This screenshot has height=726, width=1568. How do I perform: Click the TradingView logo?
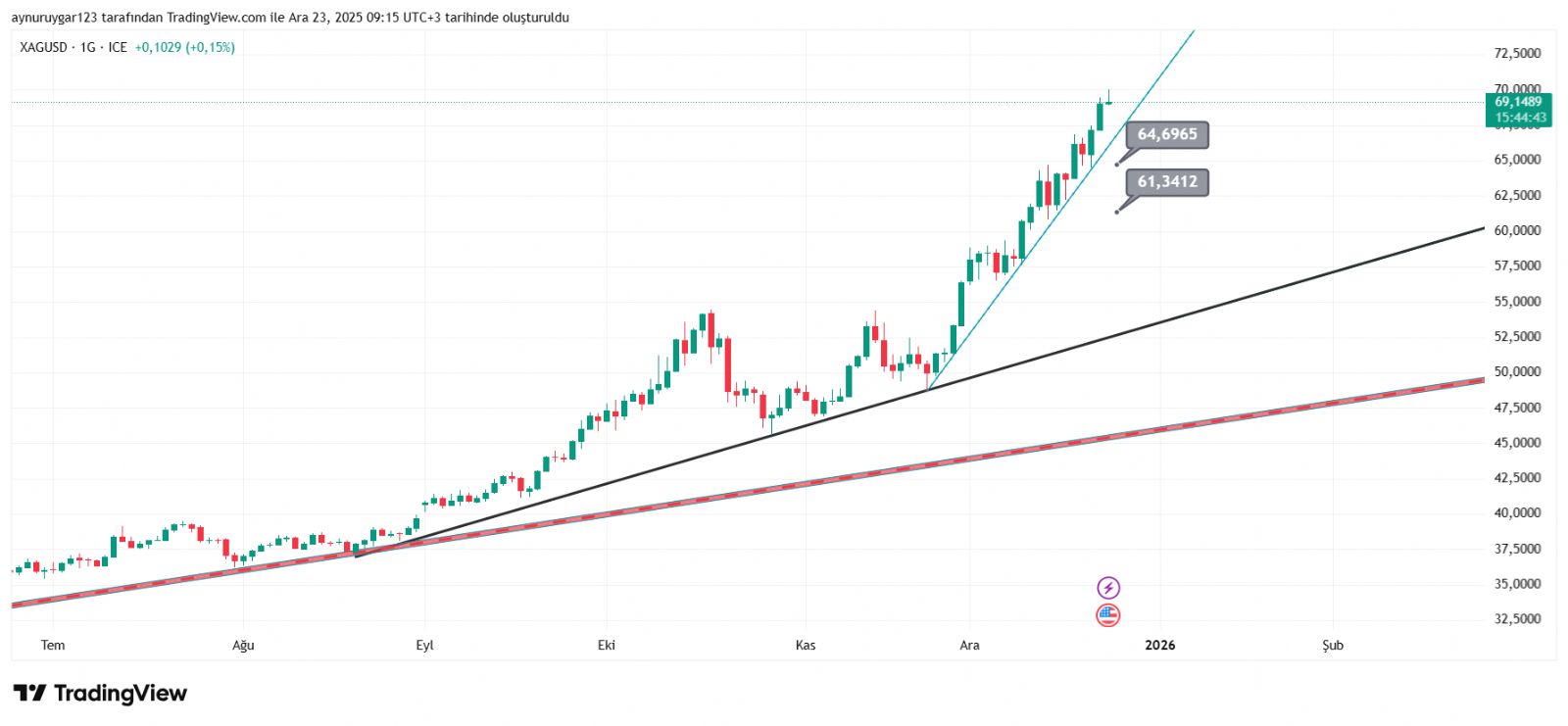tap(100, 694)
